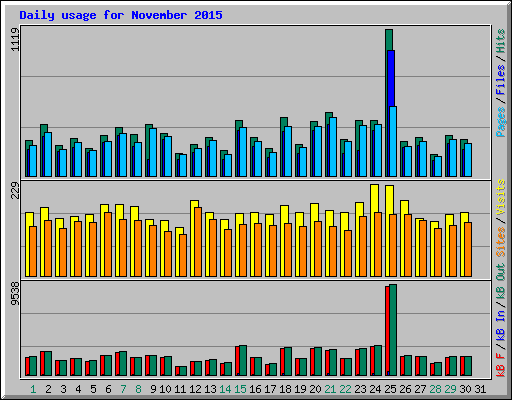Click day label 19 on x-axis
This screenshot has height=400, width=512.
[x=300, y=389]
